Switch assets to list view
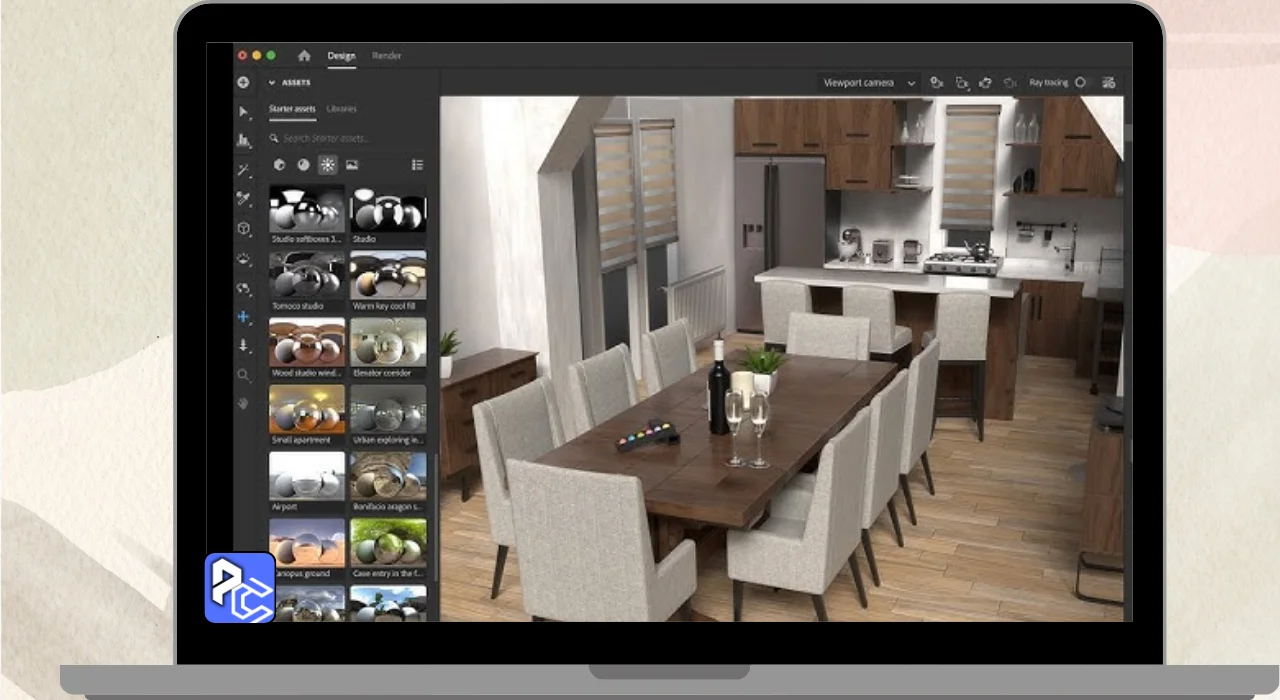Viewport: 1280px width, 700px height. (417, 165)
